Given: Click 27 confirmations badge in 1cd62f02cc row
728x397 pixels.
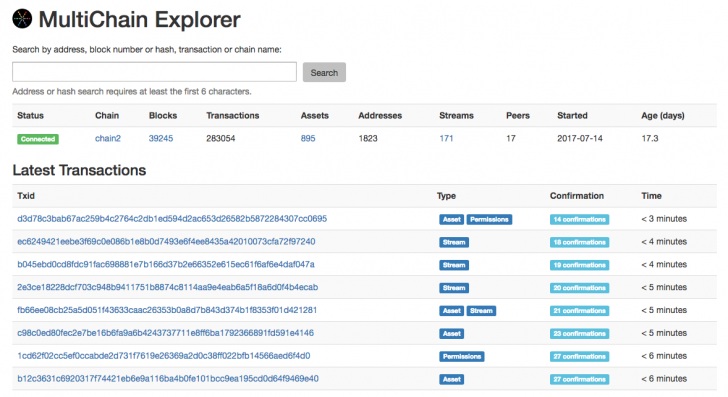Looking at the screenshot, I should coord(579,356).
